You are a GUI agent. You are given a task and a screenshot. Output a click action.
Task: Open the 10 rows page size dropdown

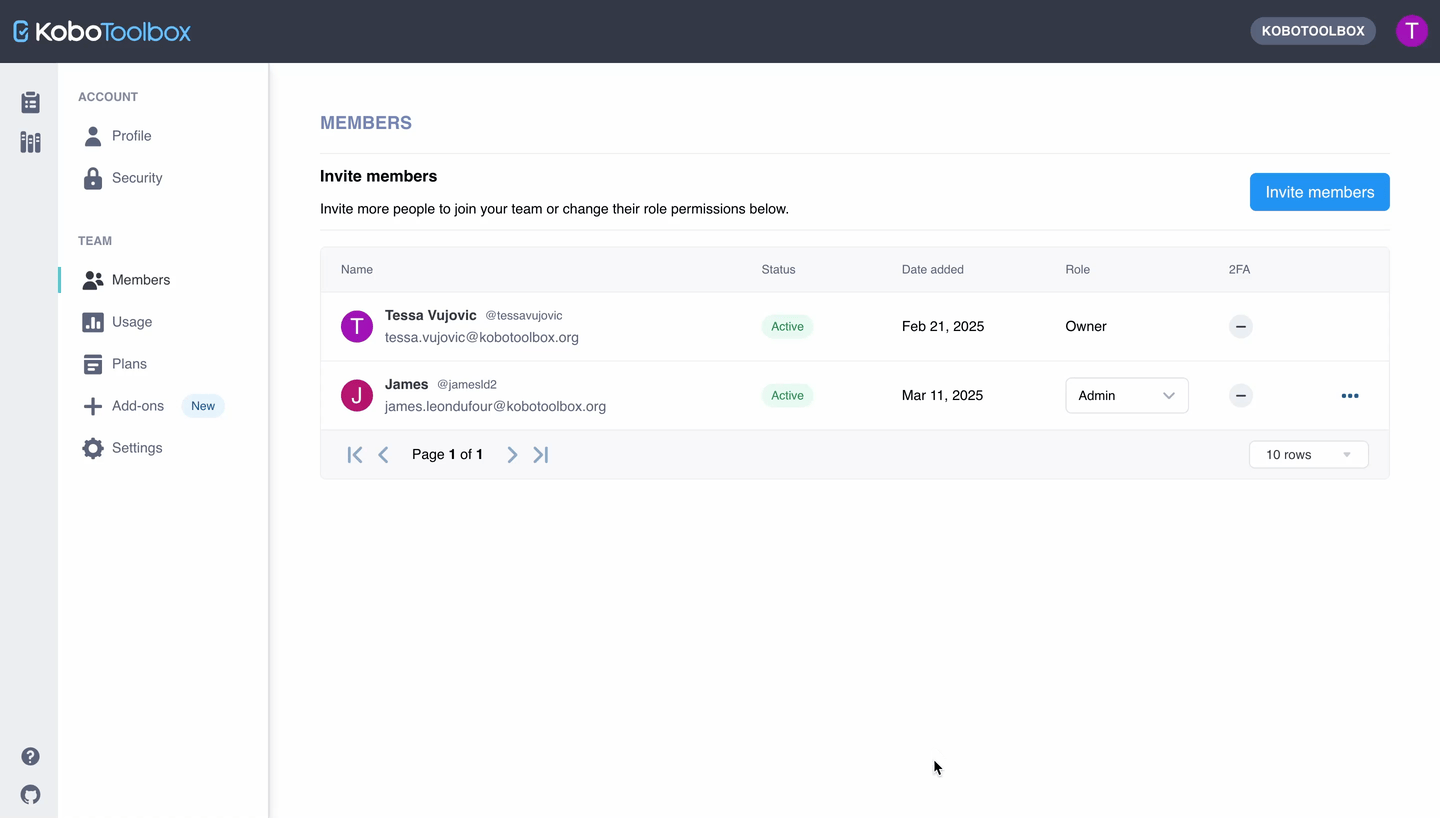[x=1308, y=455]
